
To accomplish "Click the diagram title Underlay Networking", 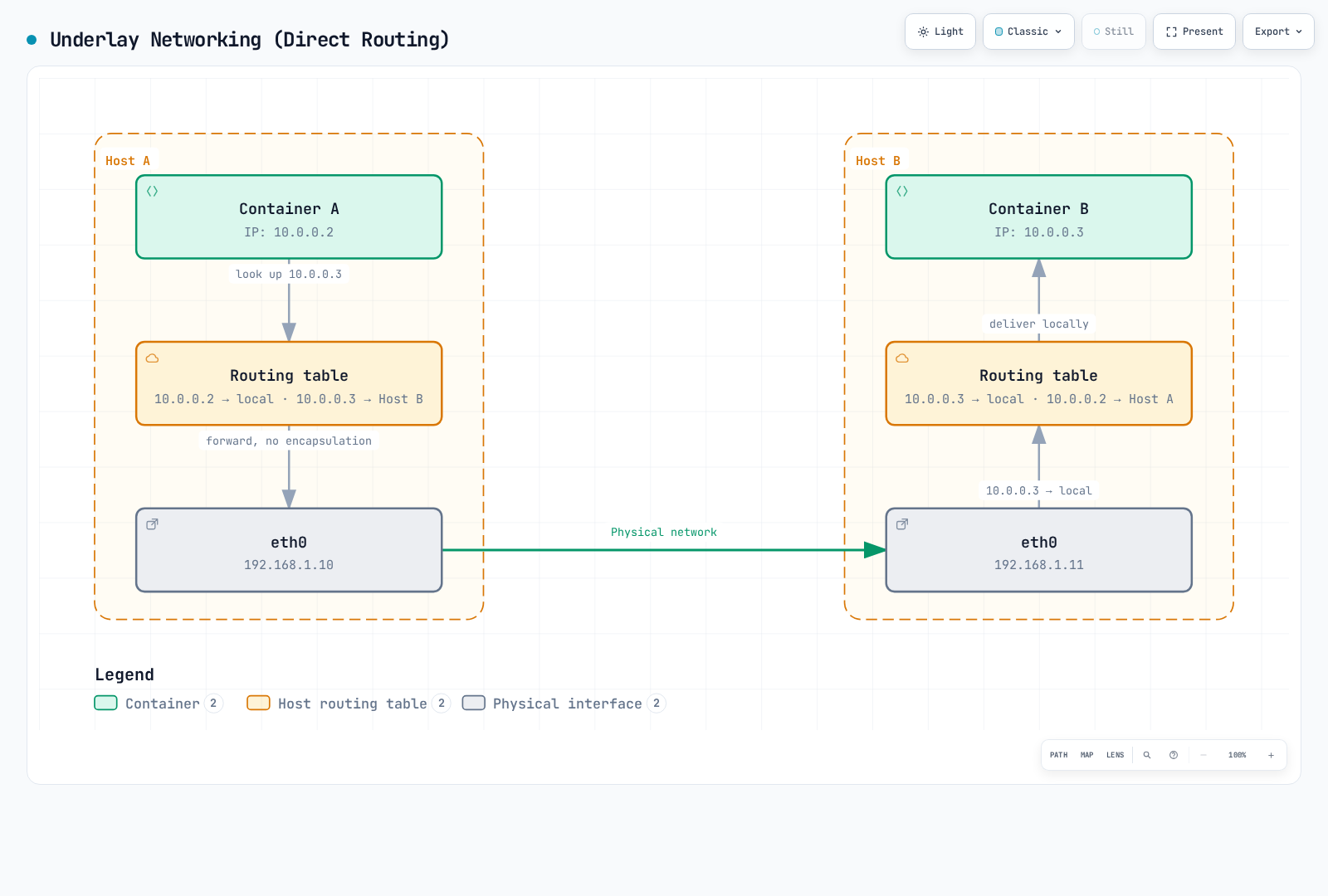I will pos(250,40).
